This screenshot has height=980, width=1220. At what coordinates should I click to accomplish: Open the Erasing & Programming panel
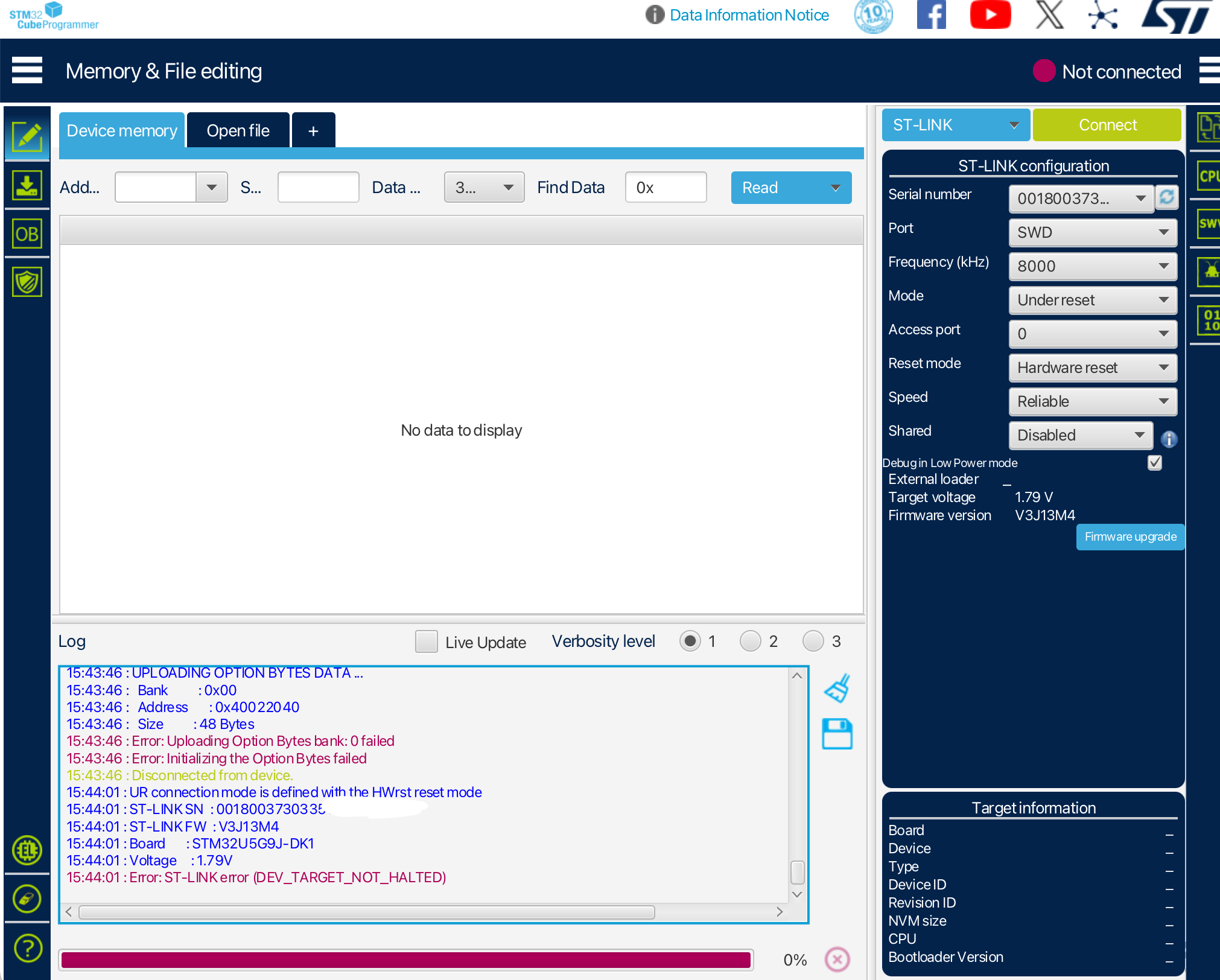[x=27, y=185]
